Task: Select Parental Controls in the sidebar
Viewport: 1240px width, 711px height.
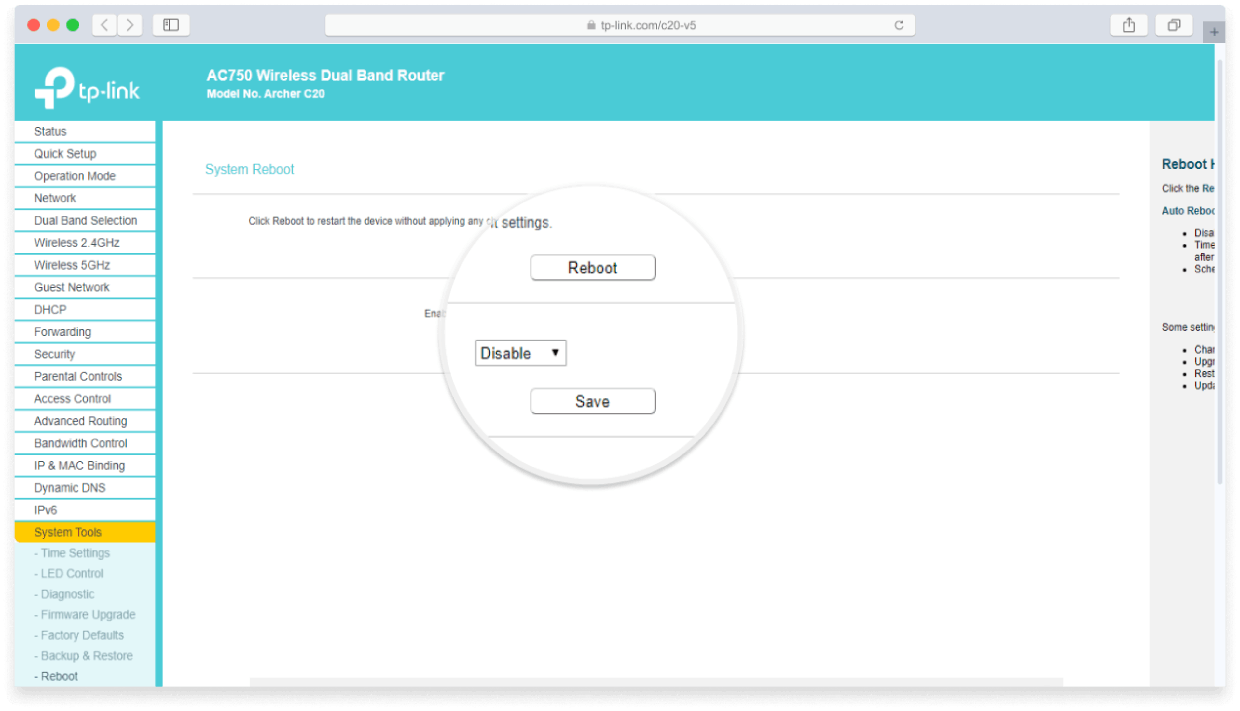Action: [x=86, y=376]
